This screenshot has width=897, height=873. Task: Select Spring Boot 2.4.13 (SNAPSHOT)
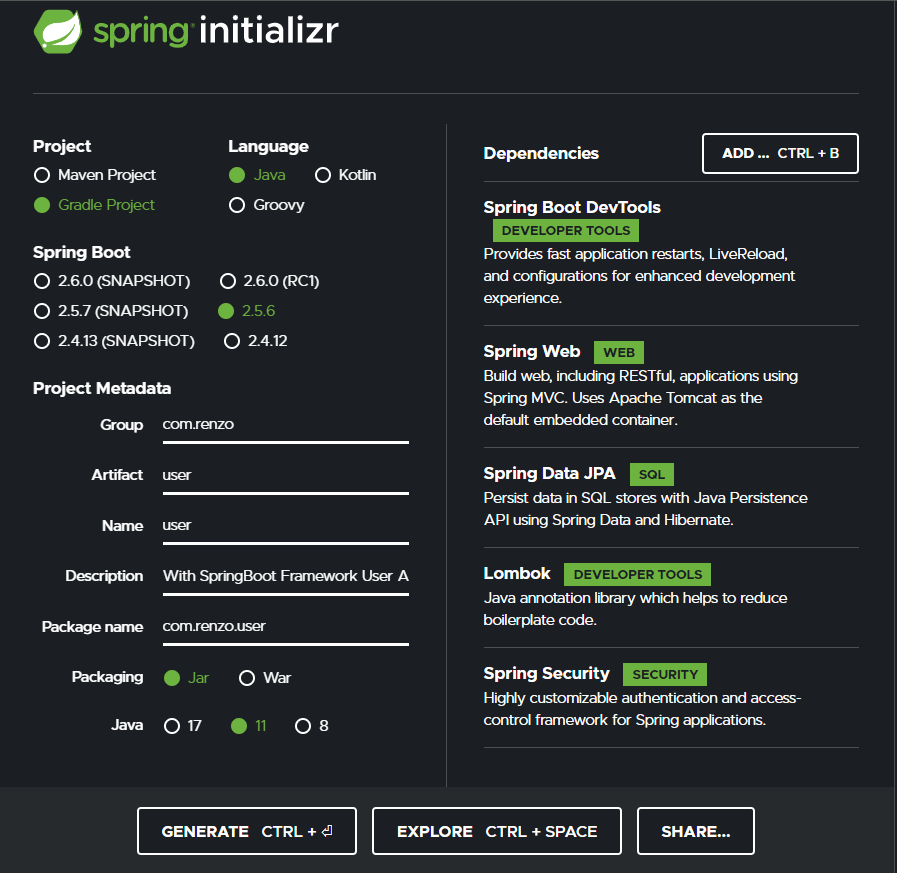coord(42,341)
